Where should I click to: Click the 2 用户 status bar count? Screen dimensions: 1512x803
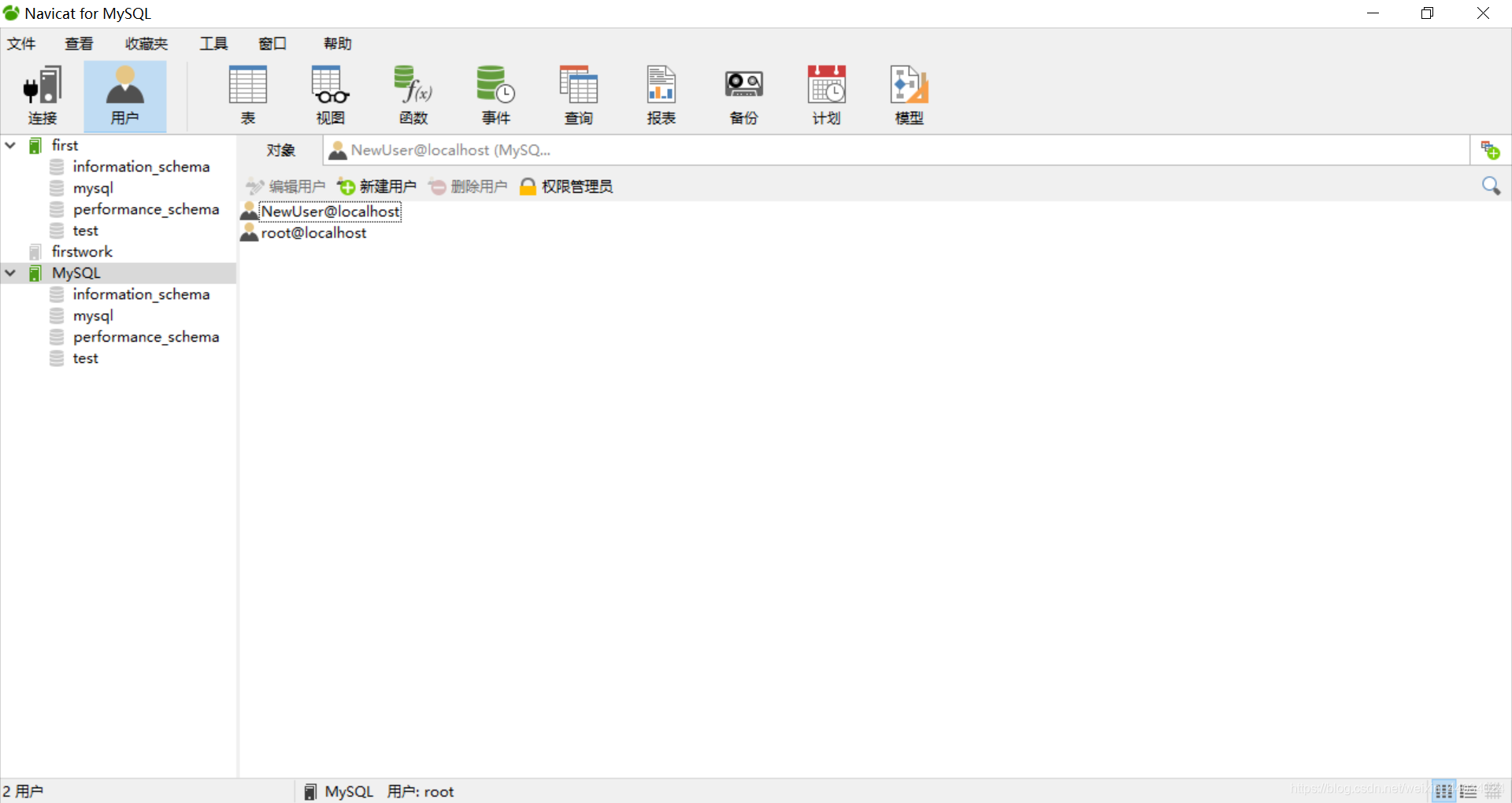23,791
